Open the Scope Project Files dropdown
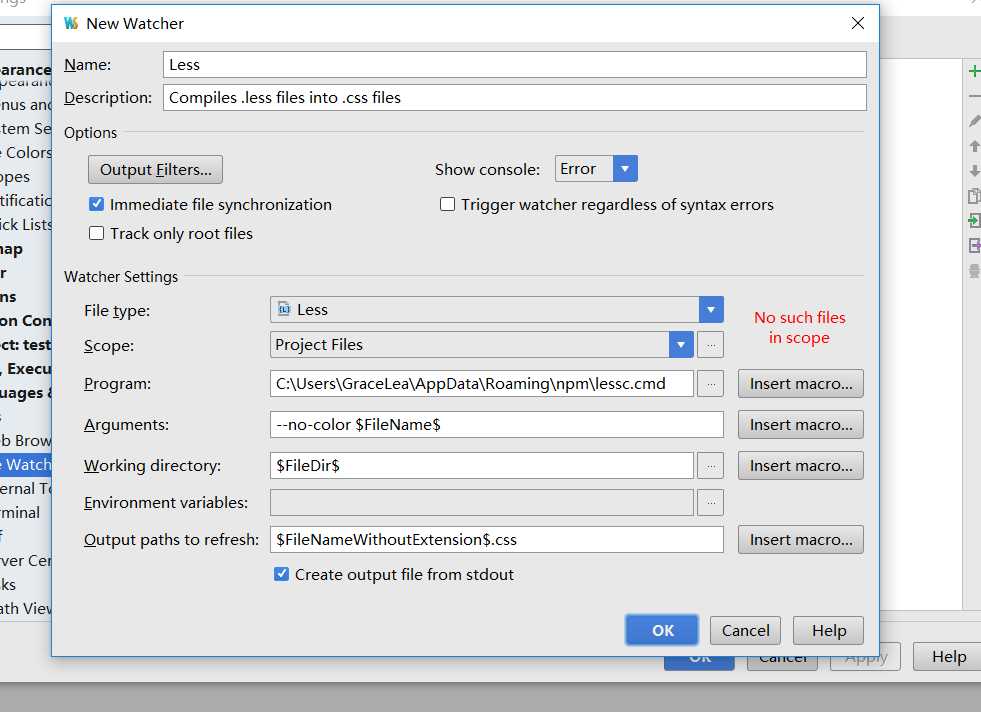The width and height of the screenshot is (981, 712). click(482, 345)
